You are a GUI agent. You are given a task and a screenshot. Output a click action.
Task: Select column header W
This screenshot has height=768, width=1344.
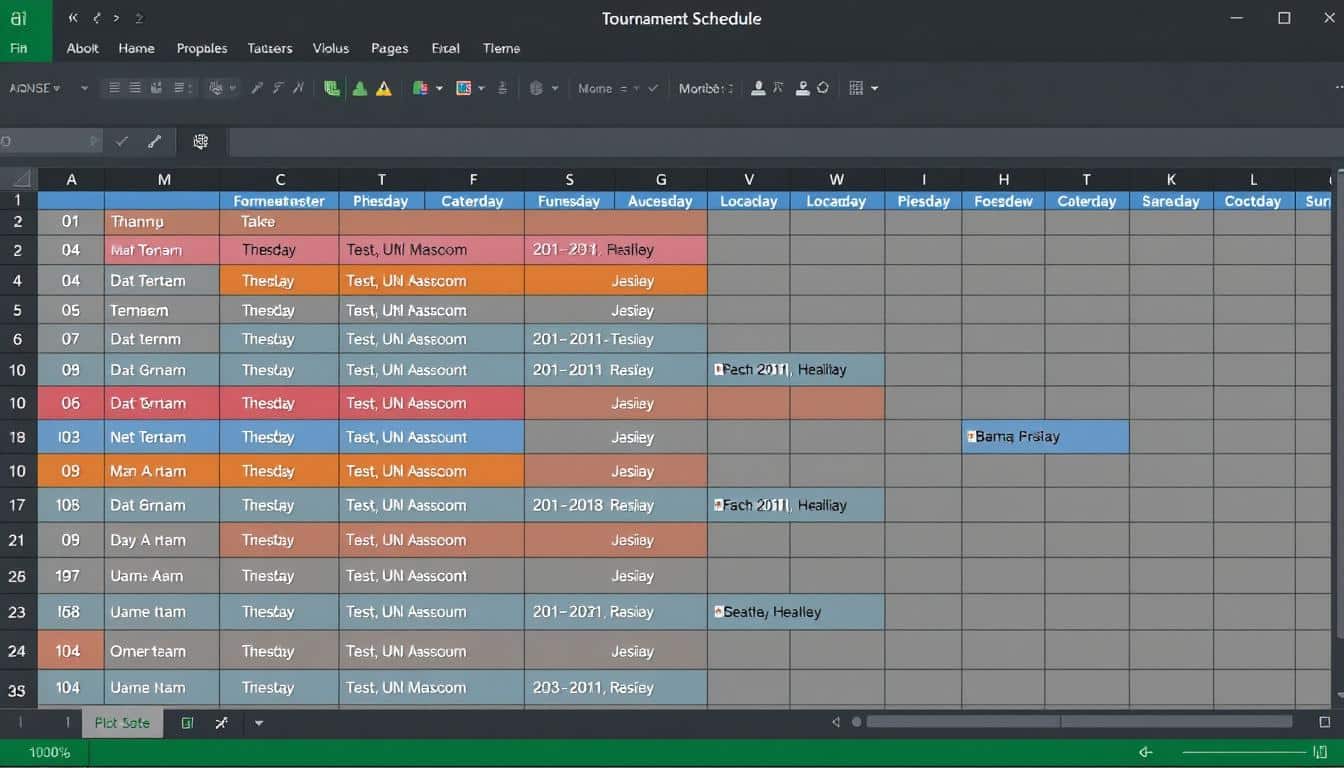coord(836,180)
